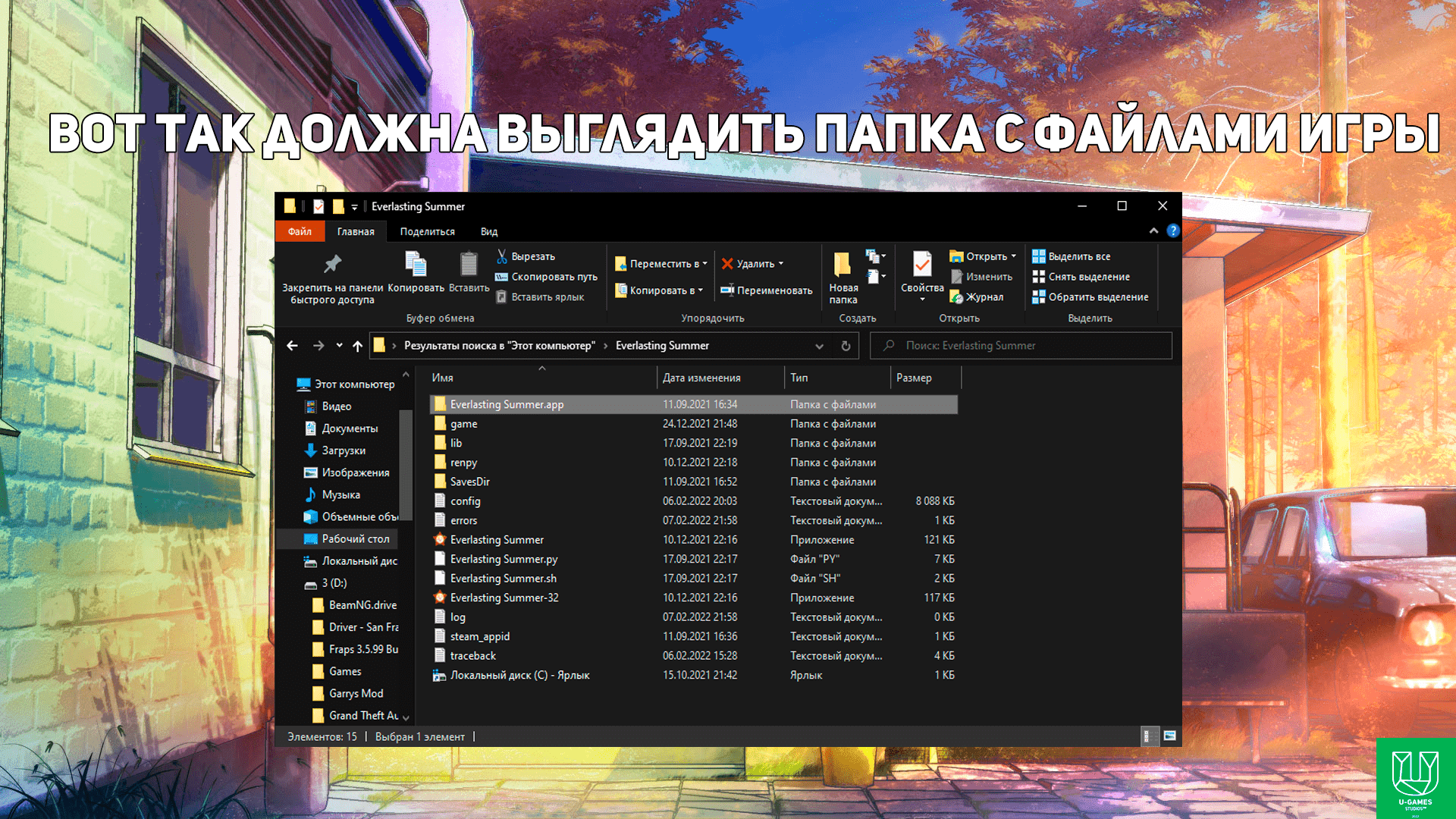Open the Properties checkmark icon
The width and height of the screenshot is (1456, 819).
[922, 265]
